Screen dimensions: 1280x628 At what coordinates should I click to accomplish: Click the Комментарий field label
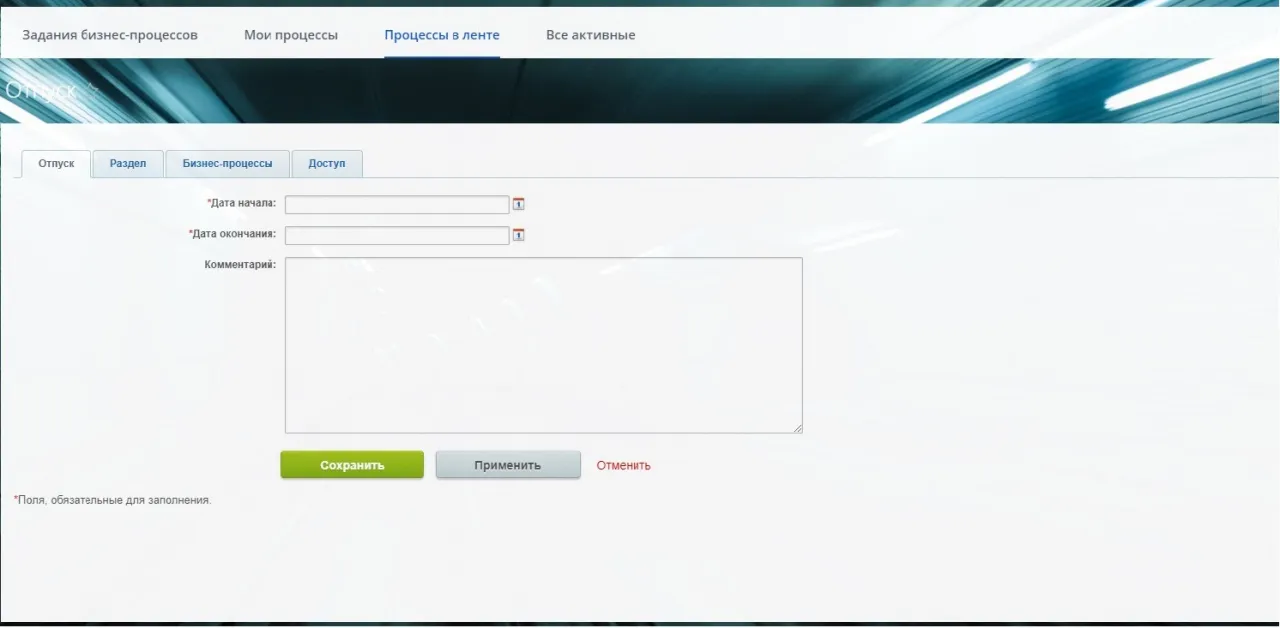point(240,265)
